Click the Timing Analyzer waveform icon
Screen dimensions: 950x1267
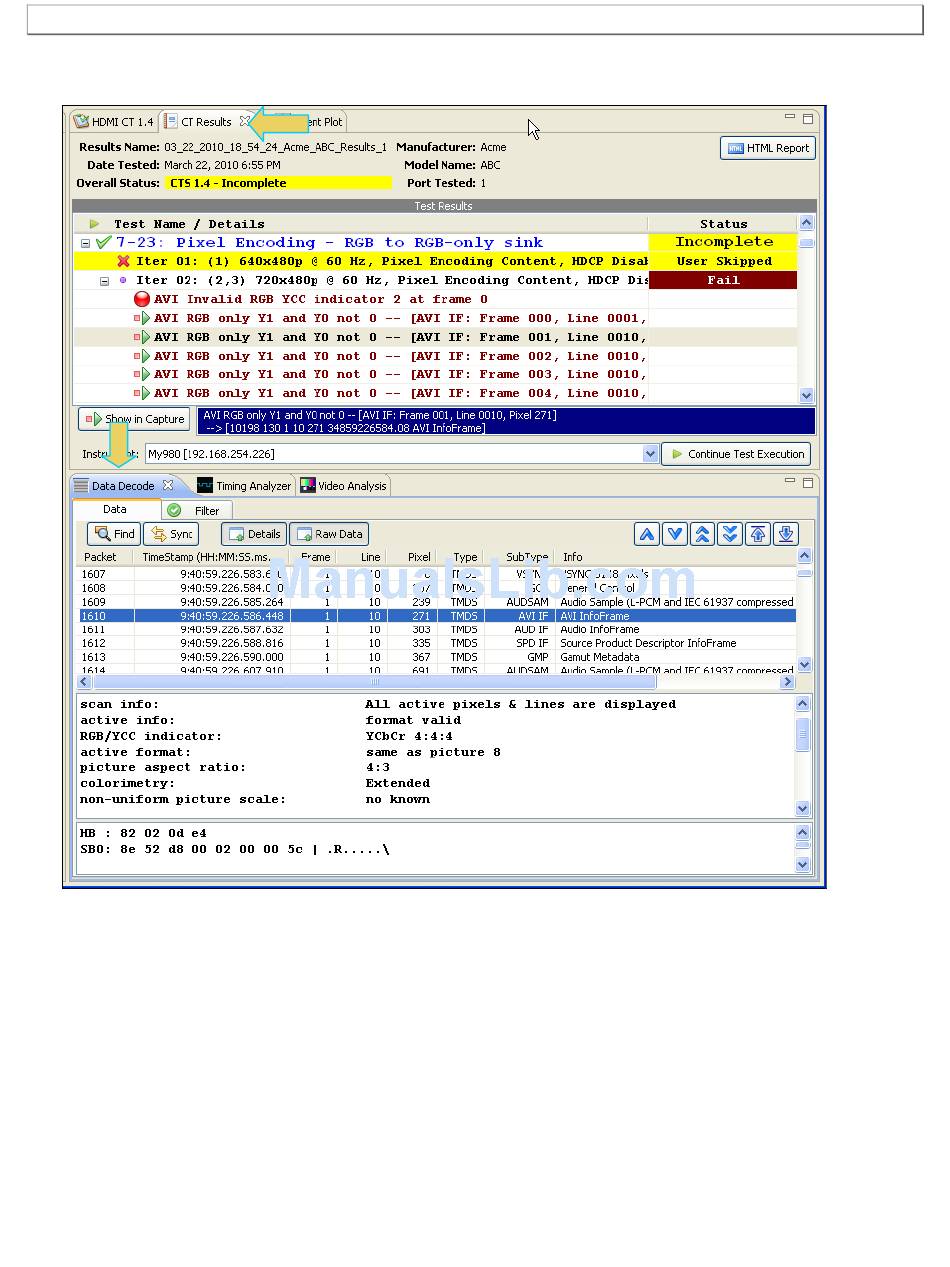coord(205,486)
